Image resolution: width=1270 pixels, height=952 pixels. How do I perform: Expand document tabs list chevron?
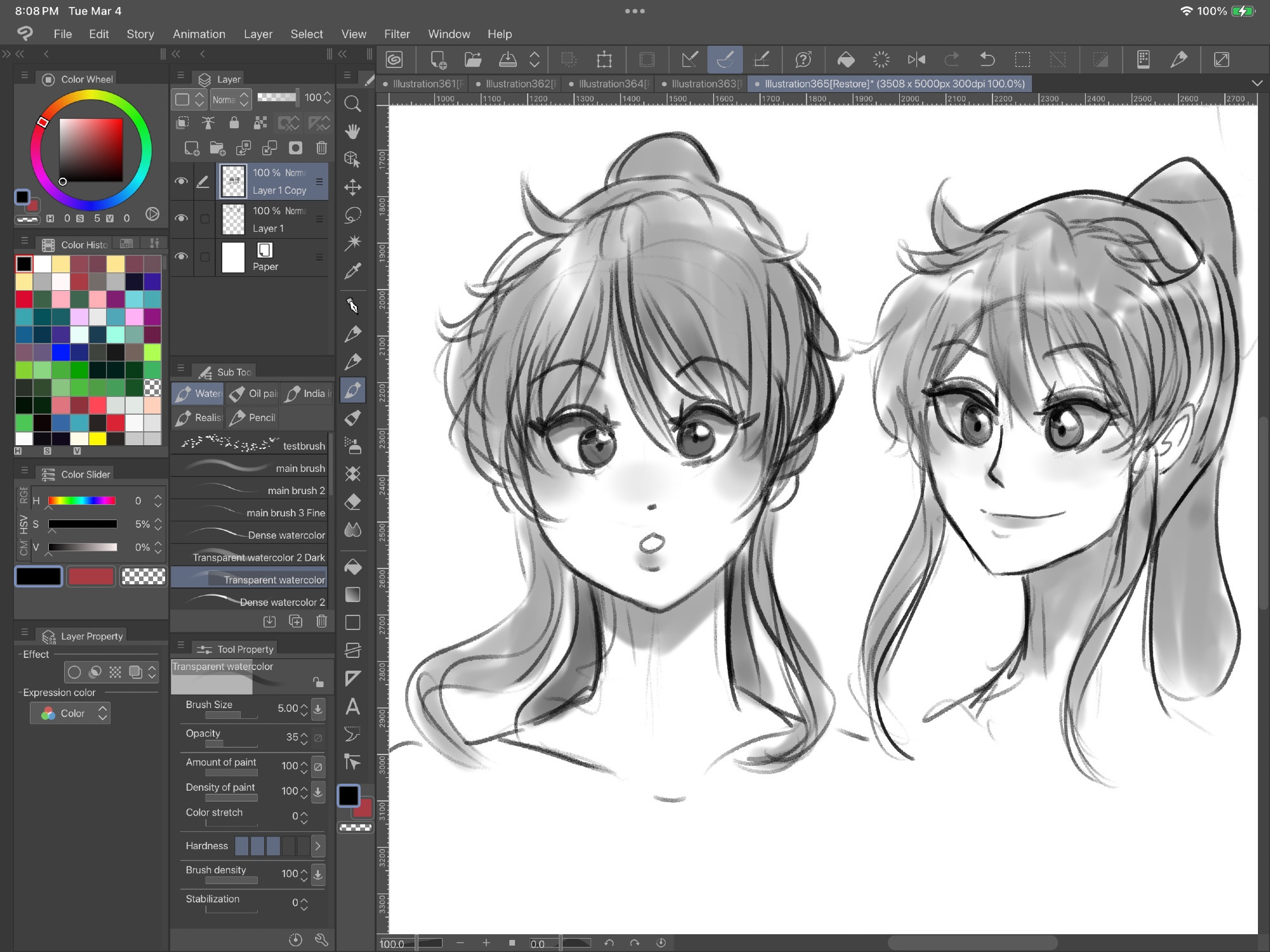[x=1257, y=83]
